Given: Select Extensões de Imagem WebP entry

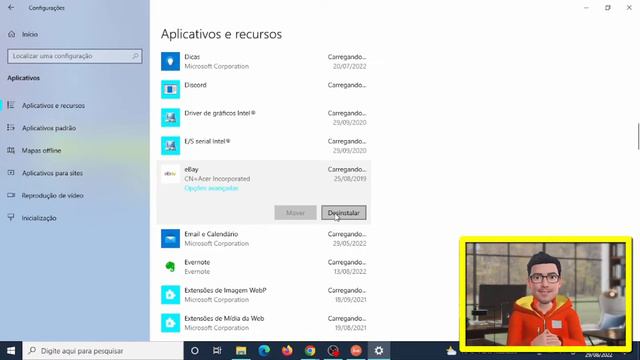Looking at the screenshot, I should [225, 290].
